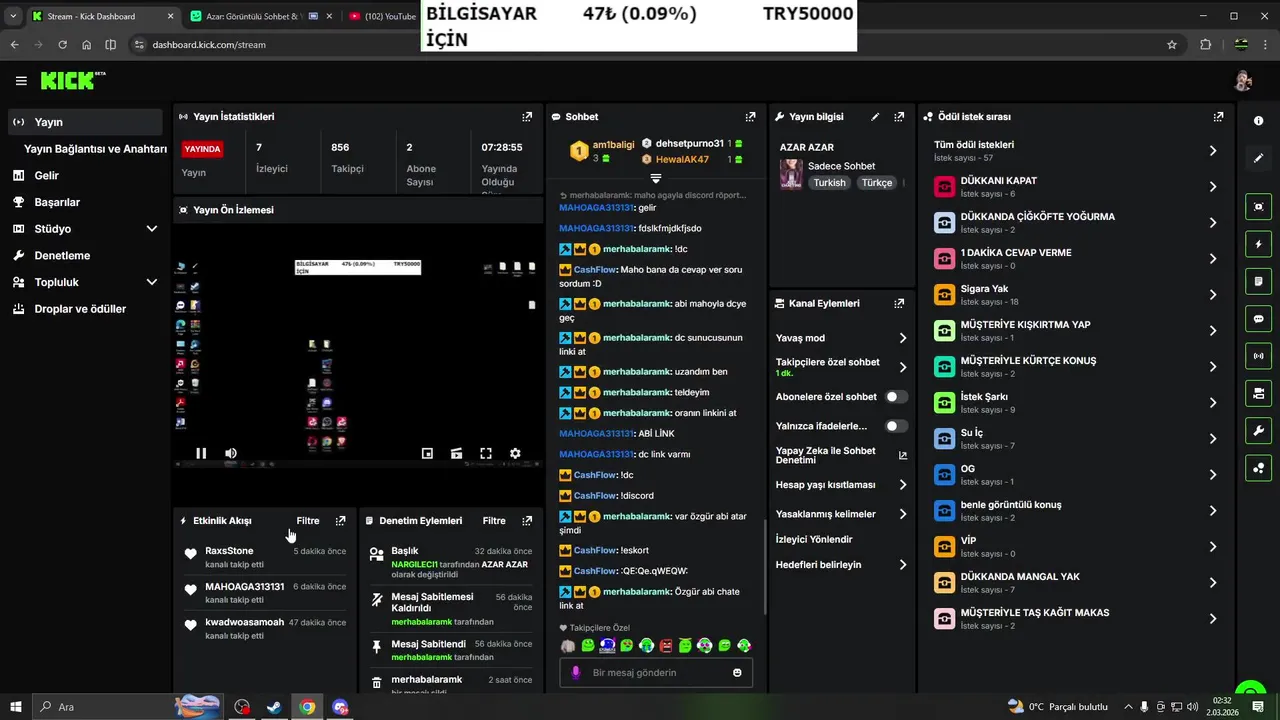
Task: Toggle the lightning activity feed icon in right rail
Action: click(1258, 244)
